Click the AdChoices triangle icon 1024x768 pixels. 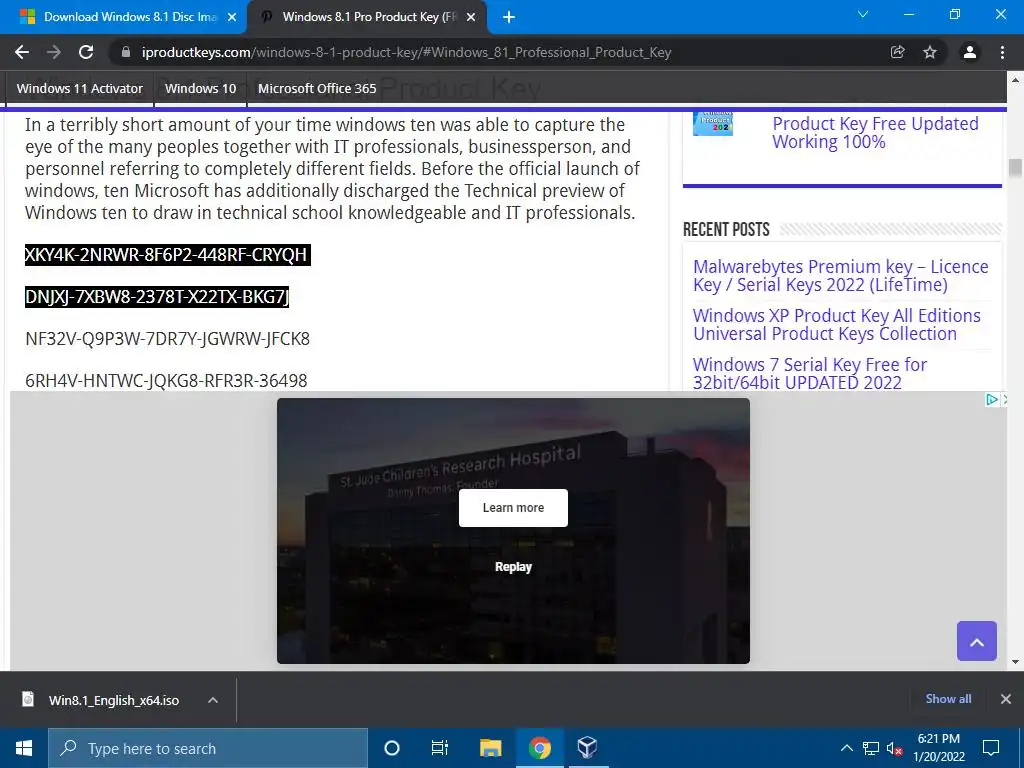[x=991, y=399]
